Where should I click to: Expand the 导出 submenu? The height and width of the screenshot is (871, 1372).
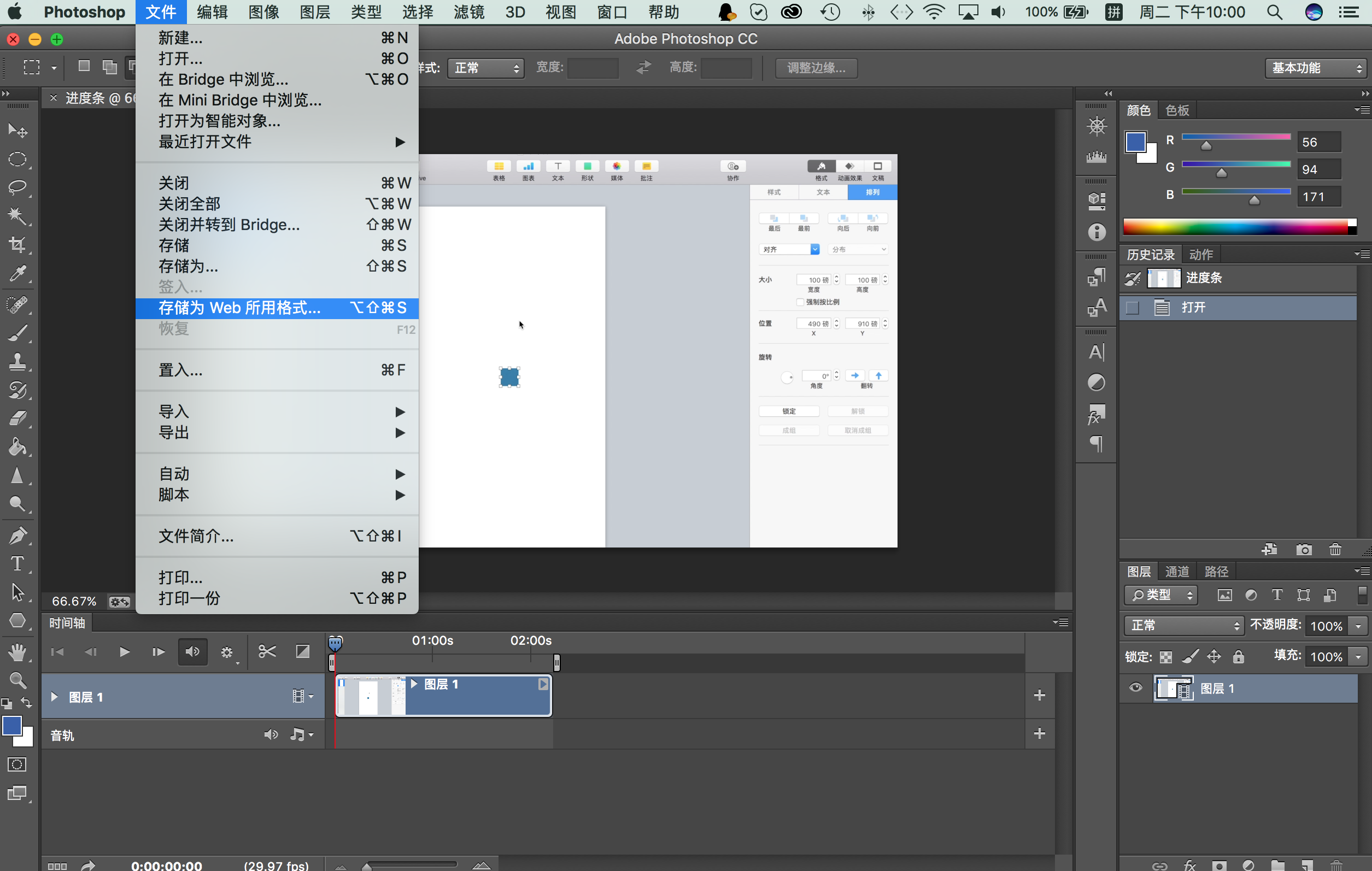(x=277, y=433)
